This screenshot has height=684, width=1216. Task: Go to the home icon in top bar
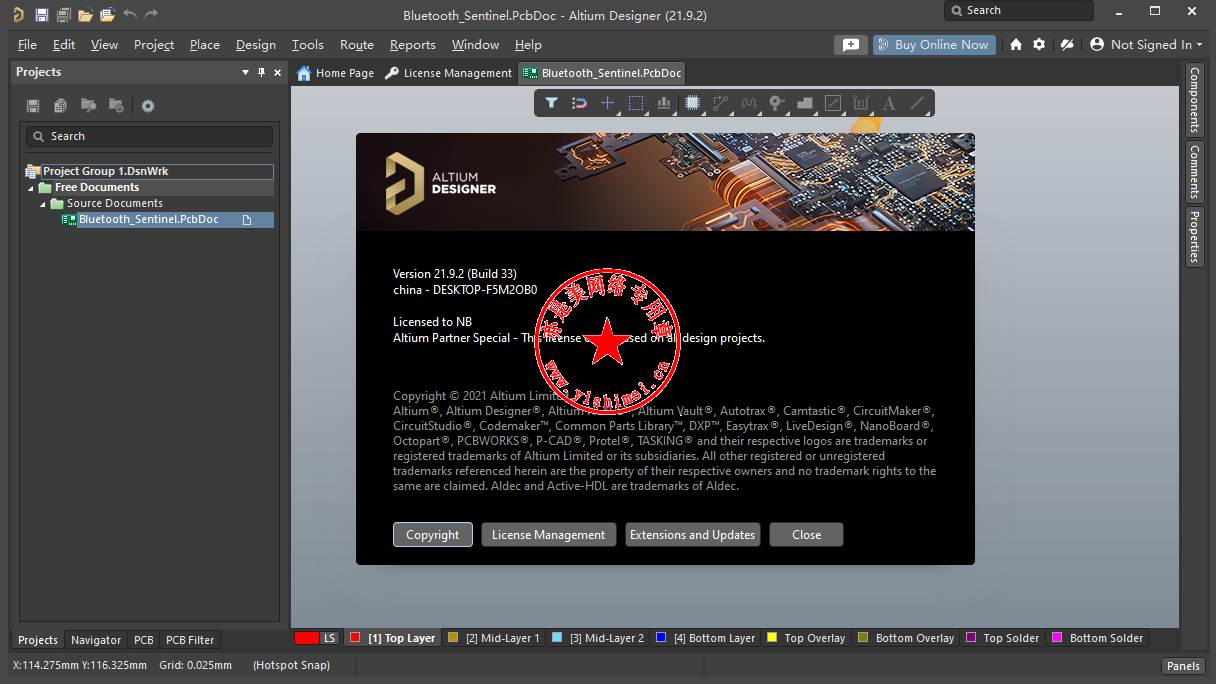(x=1016, y=45)
